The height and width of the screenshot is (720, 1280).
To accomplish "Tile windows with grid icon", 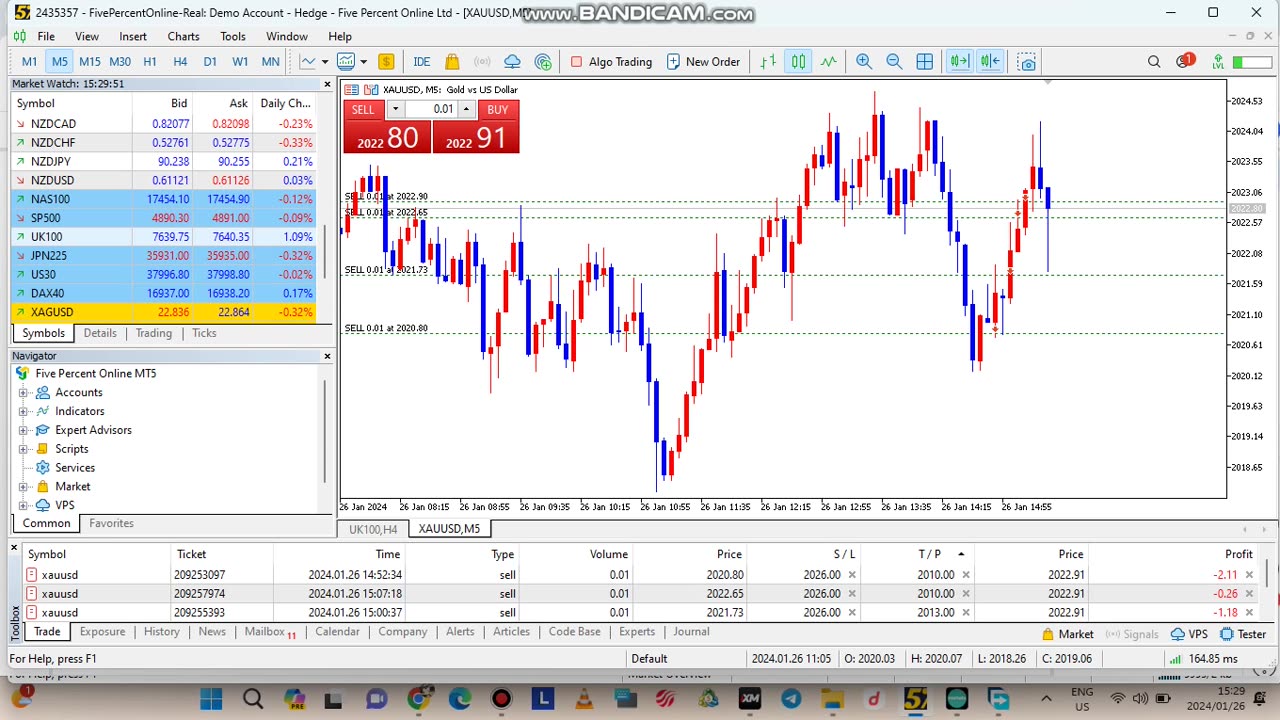I will point(925,62).
